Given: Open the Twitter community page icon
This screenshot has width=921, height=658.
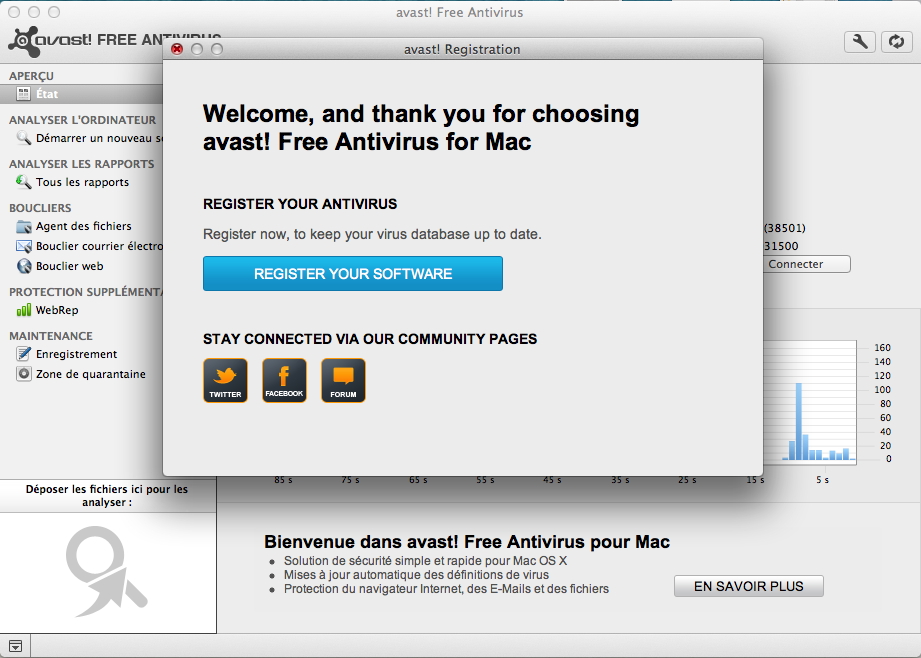Looking at the screenshot, I should pyautogui.click(x=226, y=381).
